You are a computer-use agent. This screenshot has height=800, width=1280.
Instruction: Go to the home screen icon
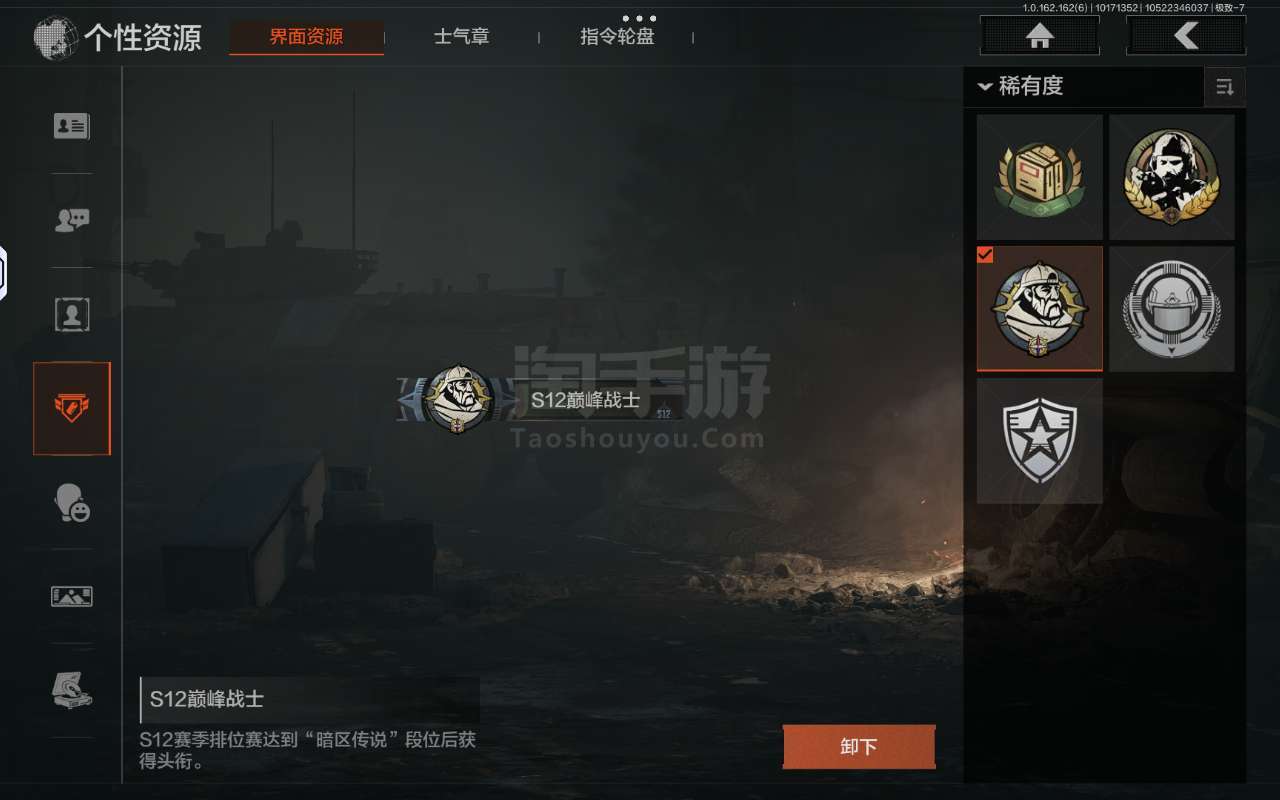[1040, 37]
